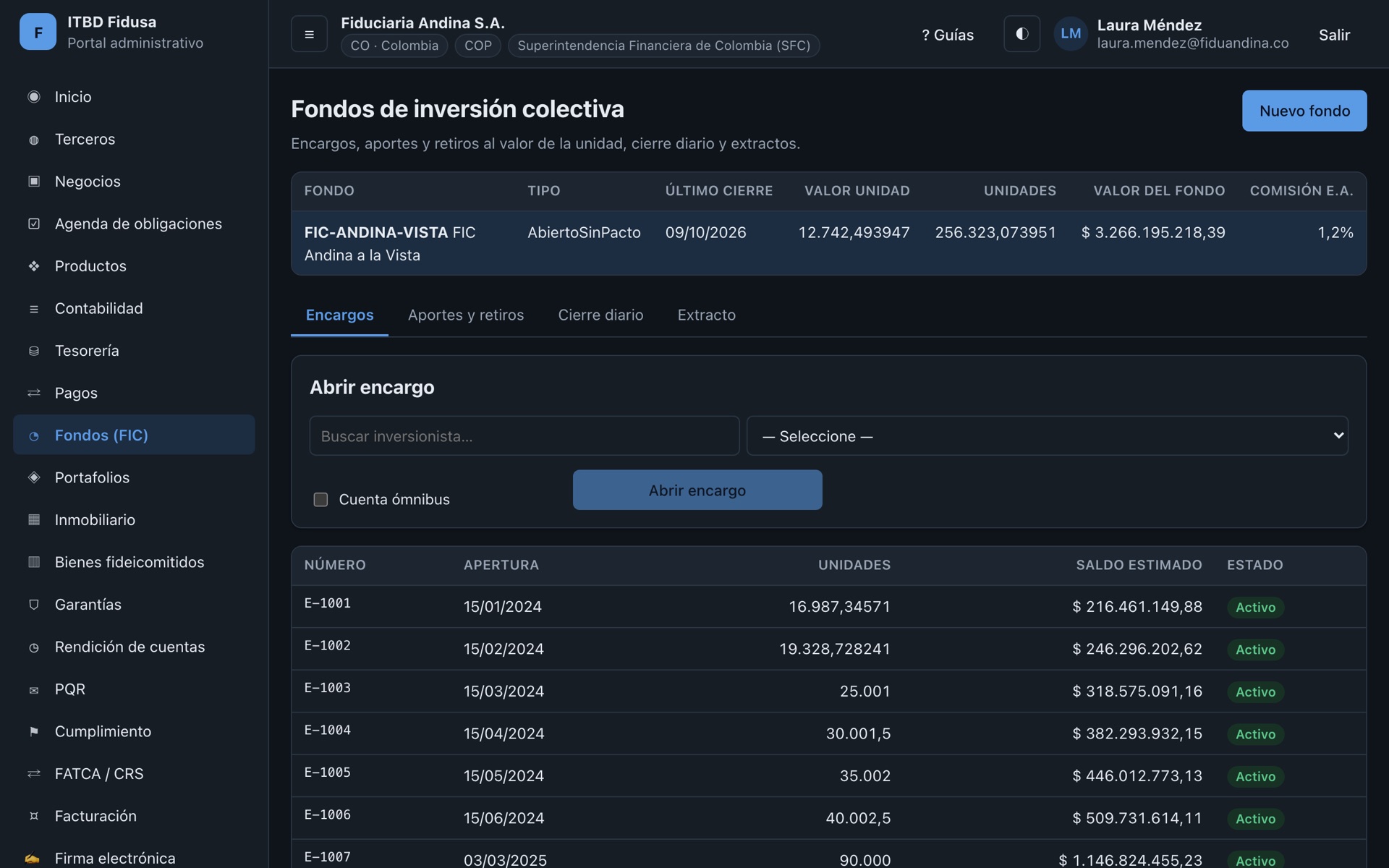Click the Inicio sidebar icon

click(34, 97)
